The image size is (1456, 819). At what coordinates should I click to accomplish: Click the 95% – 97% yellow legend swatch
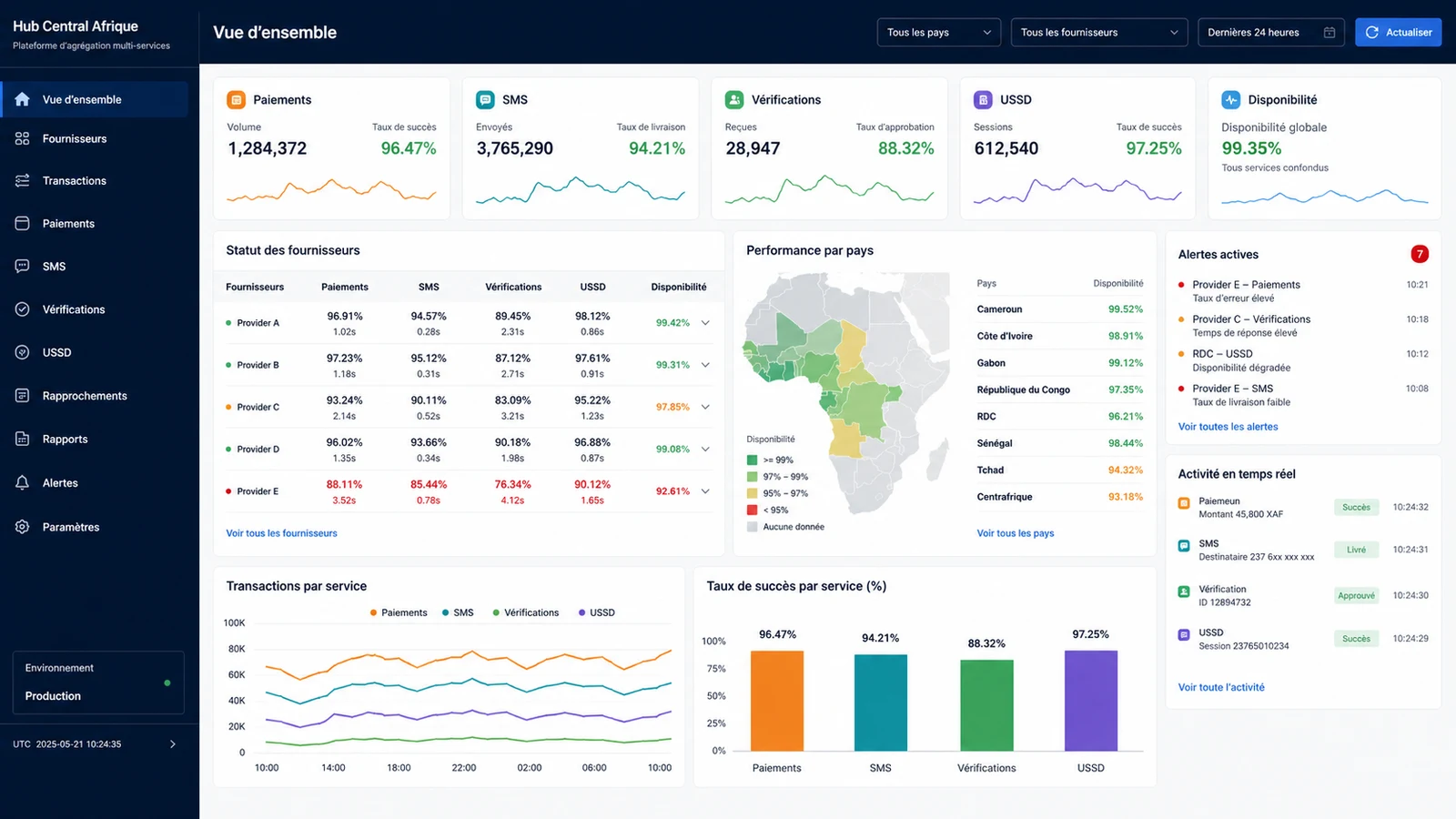tap(753, 493)
